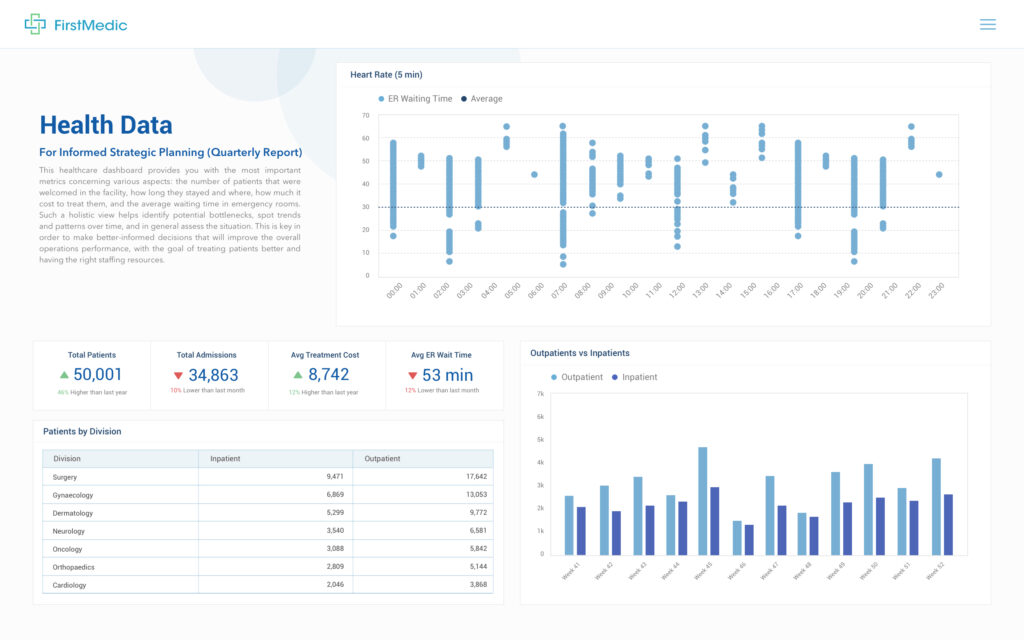1024x640 pixels.
Task: Click the red arrow beside Total Admissions
Action: click(x=179, y=376)
